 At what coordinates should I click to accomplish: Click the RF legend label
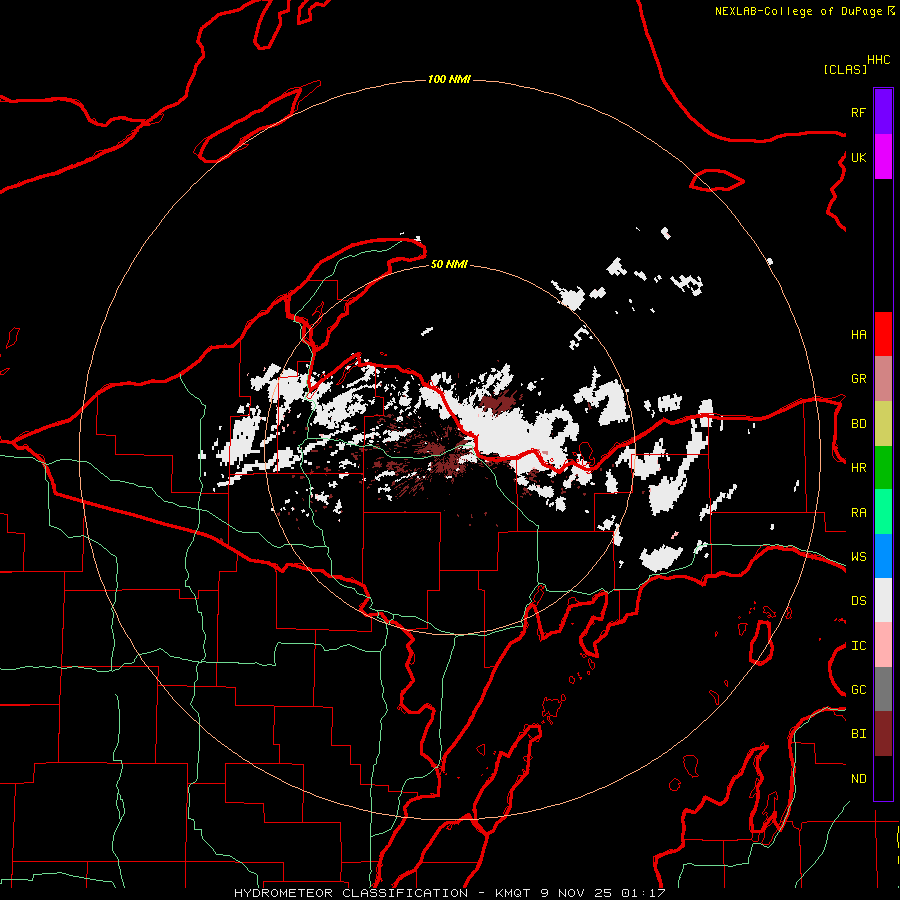[x=858, y=112]
